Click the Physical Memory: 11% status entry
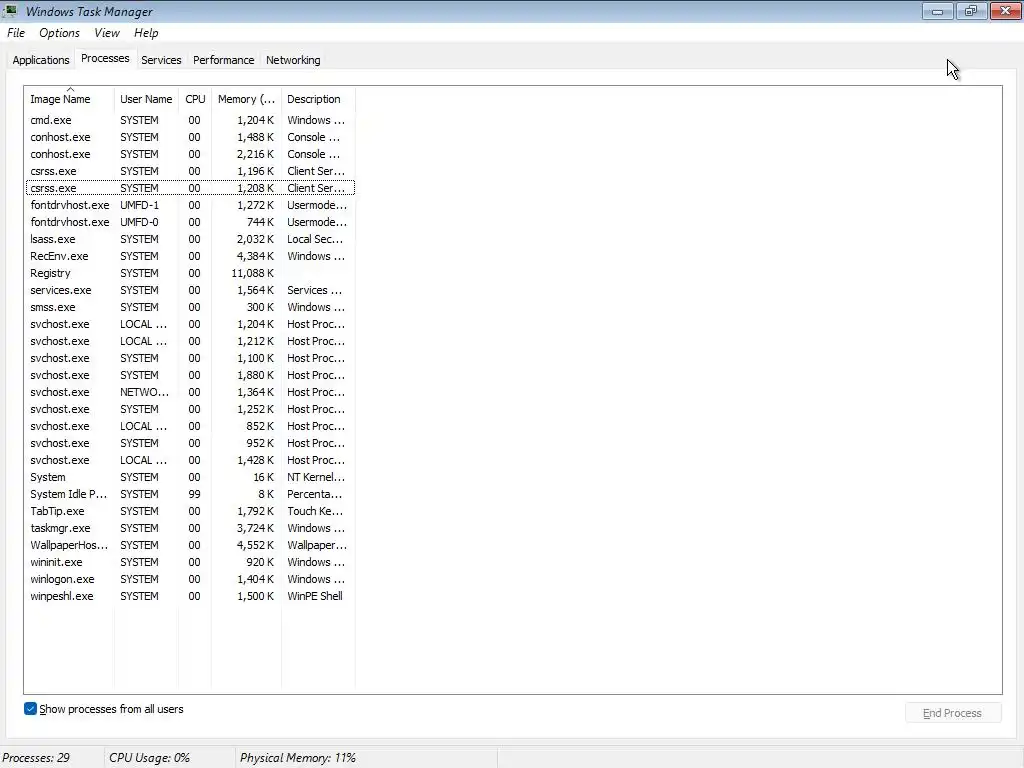The width and height of the screenshot is (1024, 768). click(x=298, y=758)
